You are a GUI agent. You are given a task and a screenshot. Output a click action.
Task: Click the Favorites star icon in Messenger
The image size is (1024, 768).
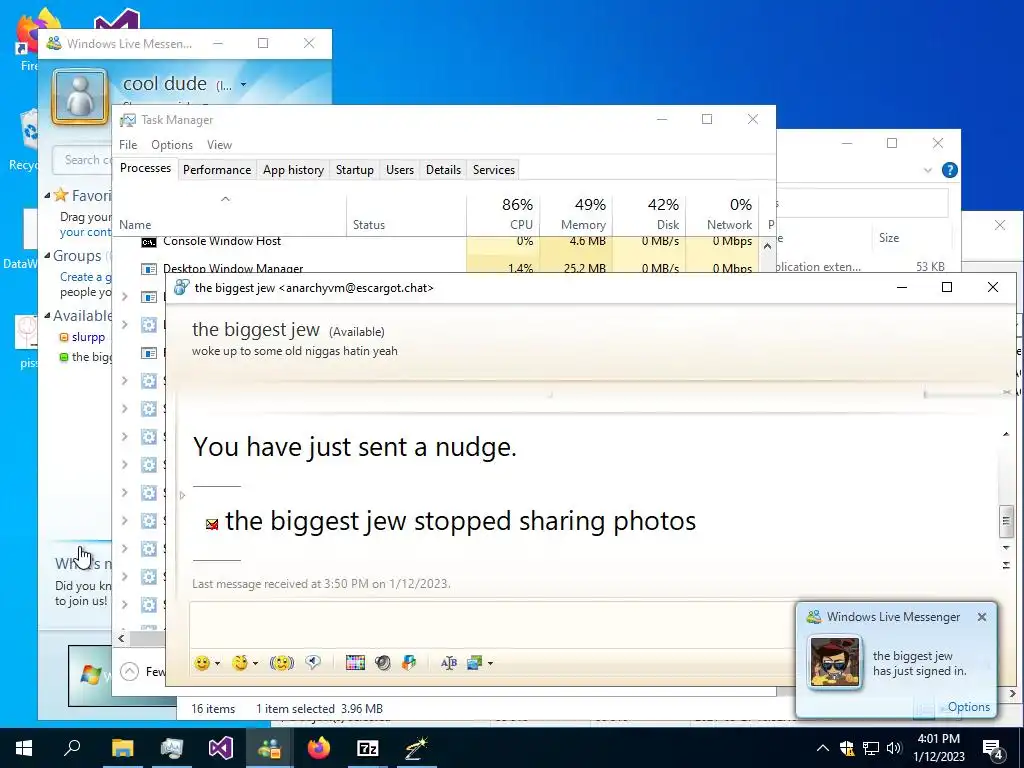pyautogui.click(x=61, y=195)
